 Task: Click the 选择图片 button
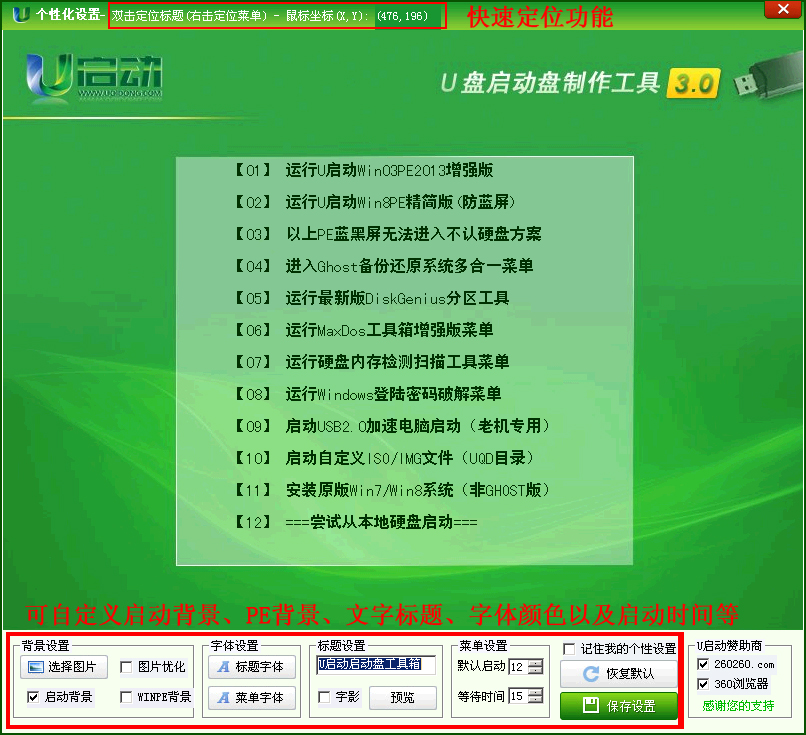(x=64, y=667)
